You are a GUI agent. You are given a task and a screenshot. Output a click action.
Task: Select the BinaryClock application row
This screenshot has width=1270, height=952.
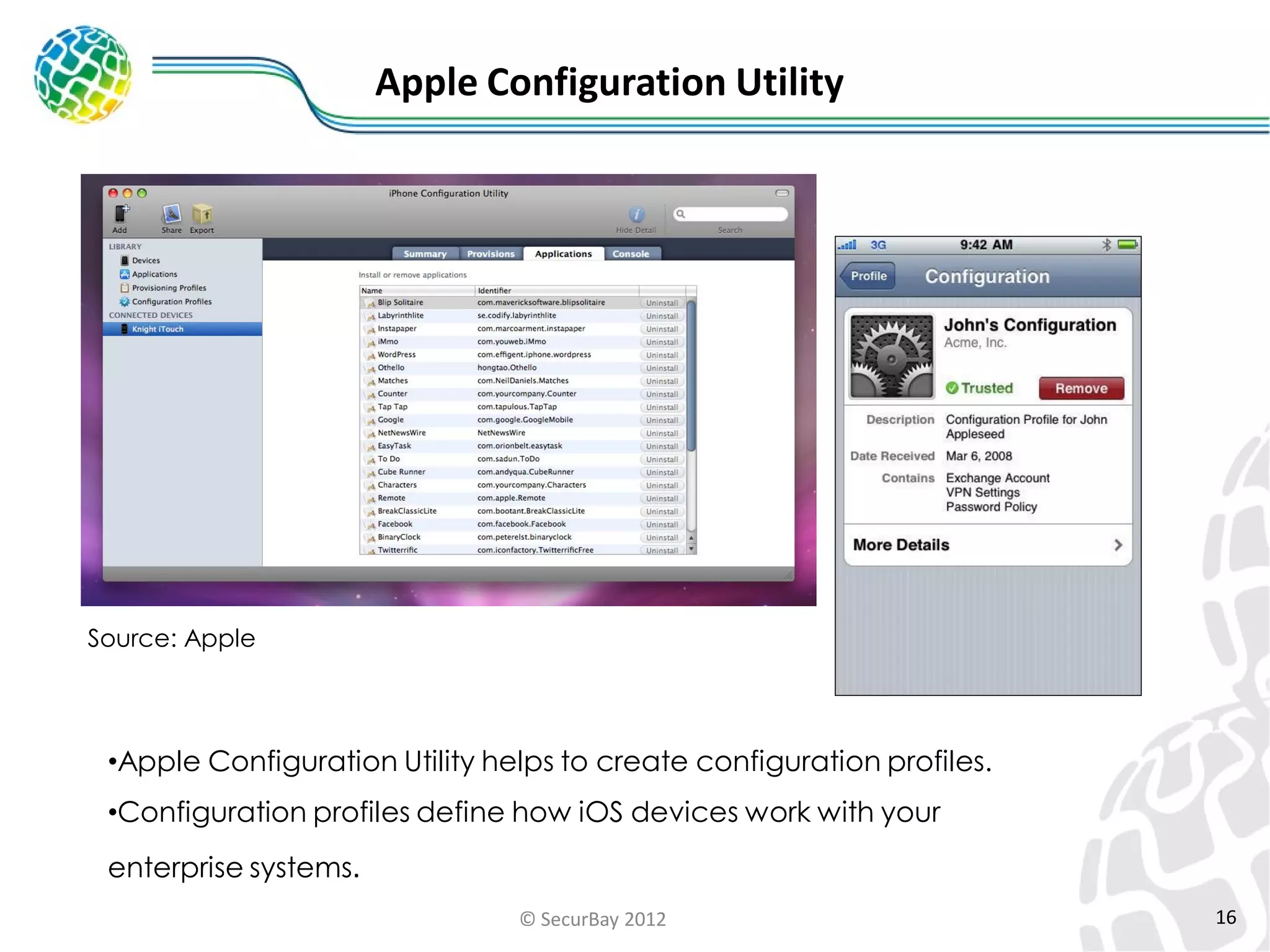point(523,537)
